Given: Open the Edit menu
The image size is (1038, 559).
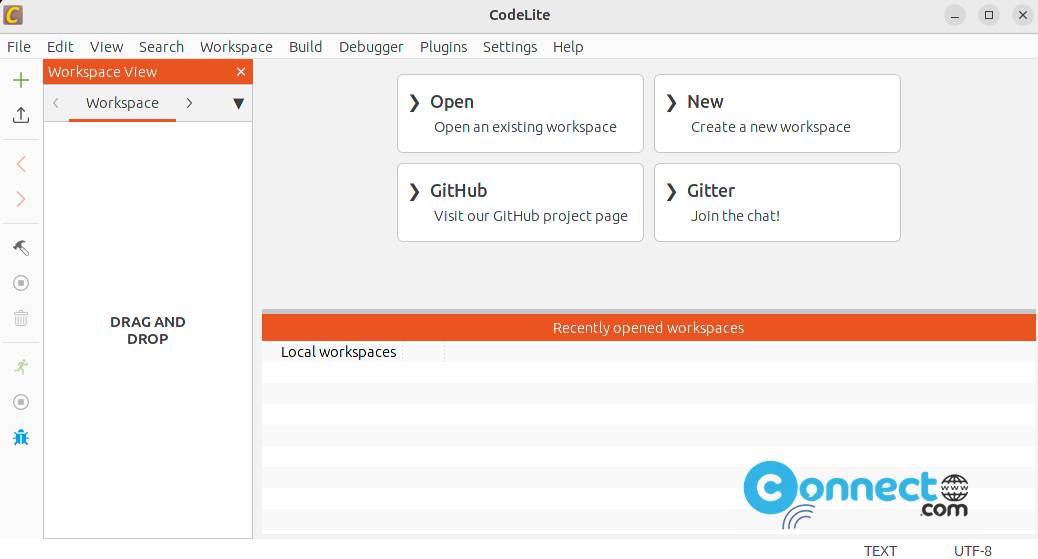Looking at the screenshot, I should pyautogui.click(x=60, y=47).
